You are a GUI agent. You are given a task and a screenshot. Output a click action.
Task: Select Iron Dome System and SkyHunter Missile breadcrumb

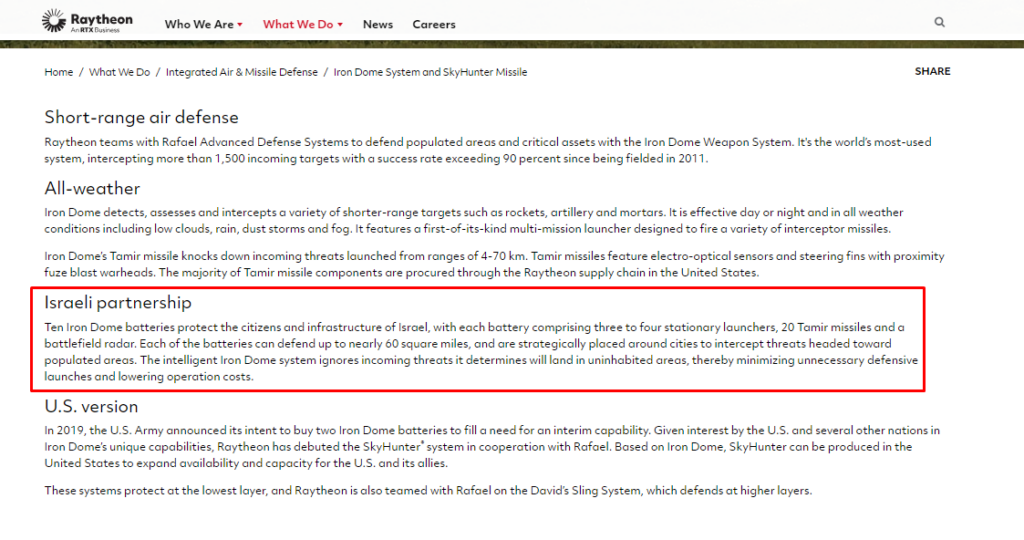(x=430, y=72)
